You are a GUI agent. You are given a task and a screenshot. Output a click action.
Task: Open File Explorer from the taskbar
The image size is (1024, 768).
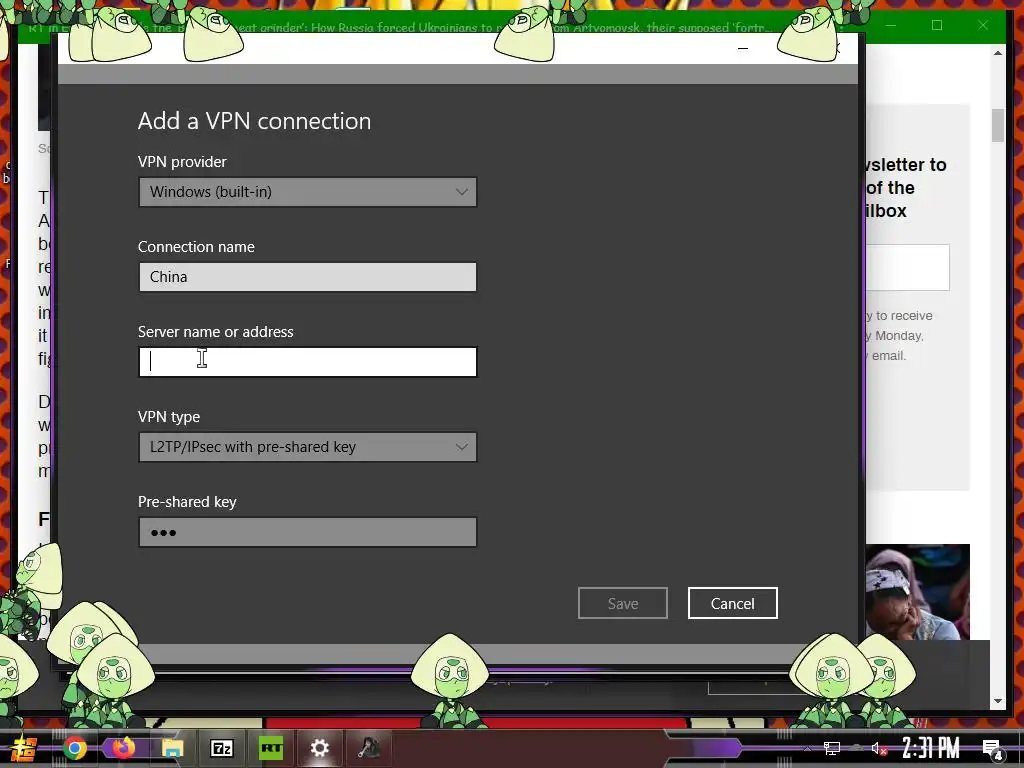[172, 748]
